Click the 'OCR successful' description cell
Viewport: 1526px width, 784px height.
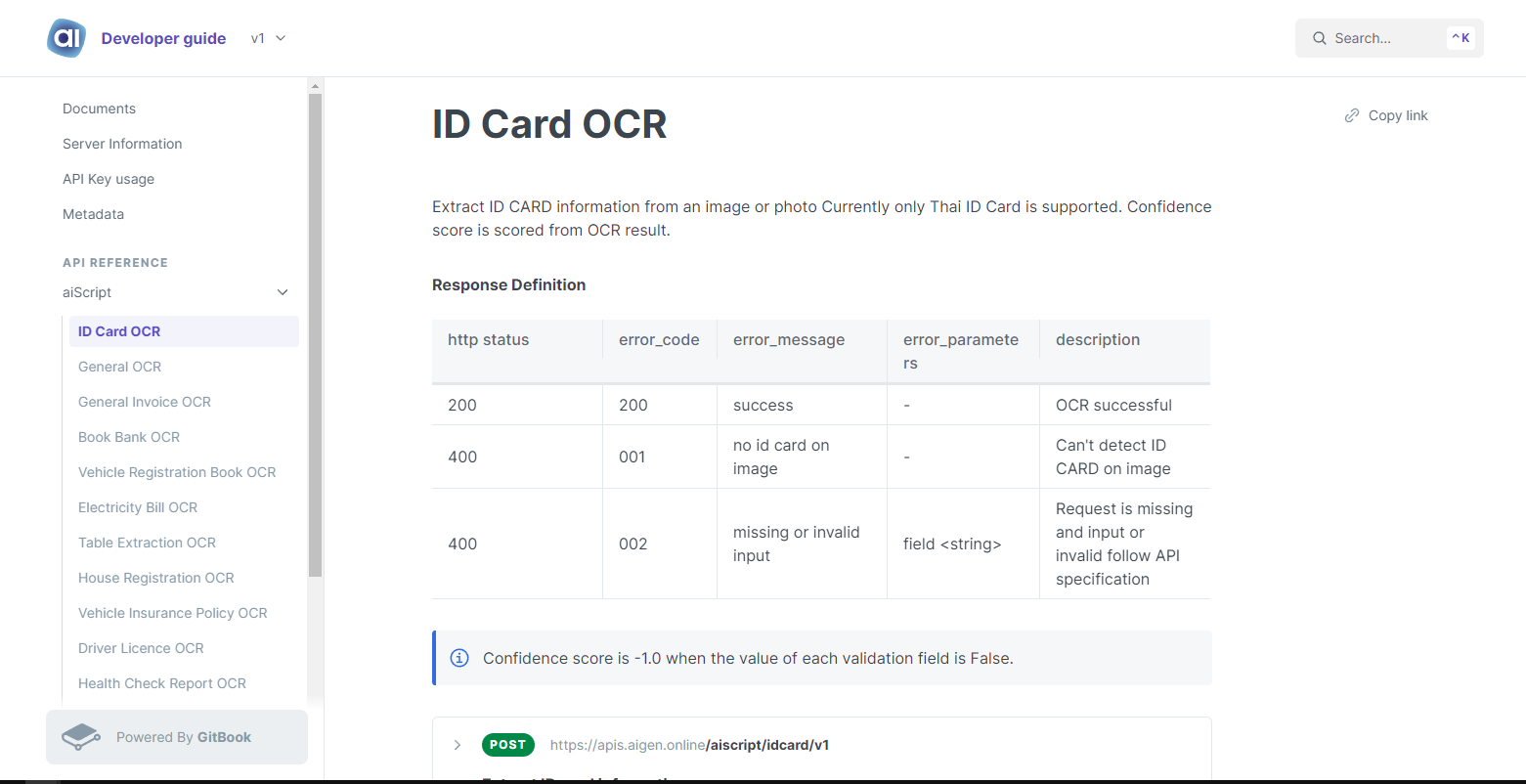click(x=1125, y=405)
